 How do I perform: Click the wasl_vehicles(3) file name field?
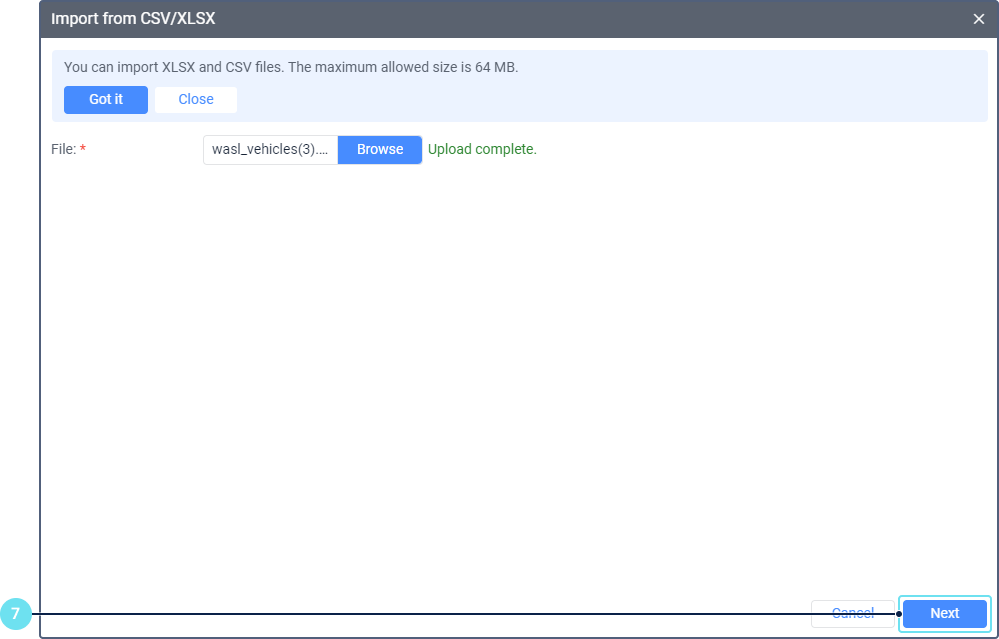click(270, 150)
